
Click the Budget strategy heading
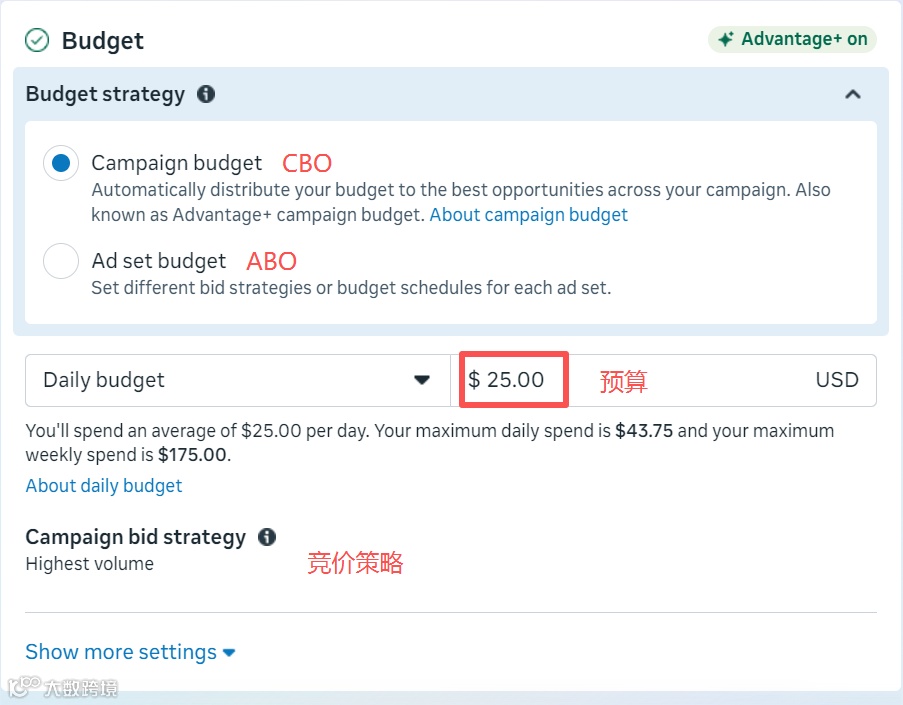coord(105,94)
